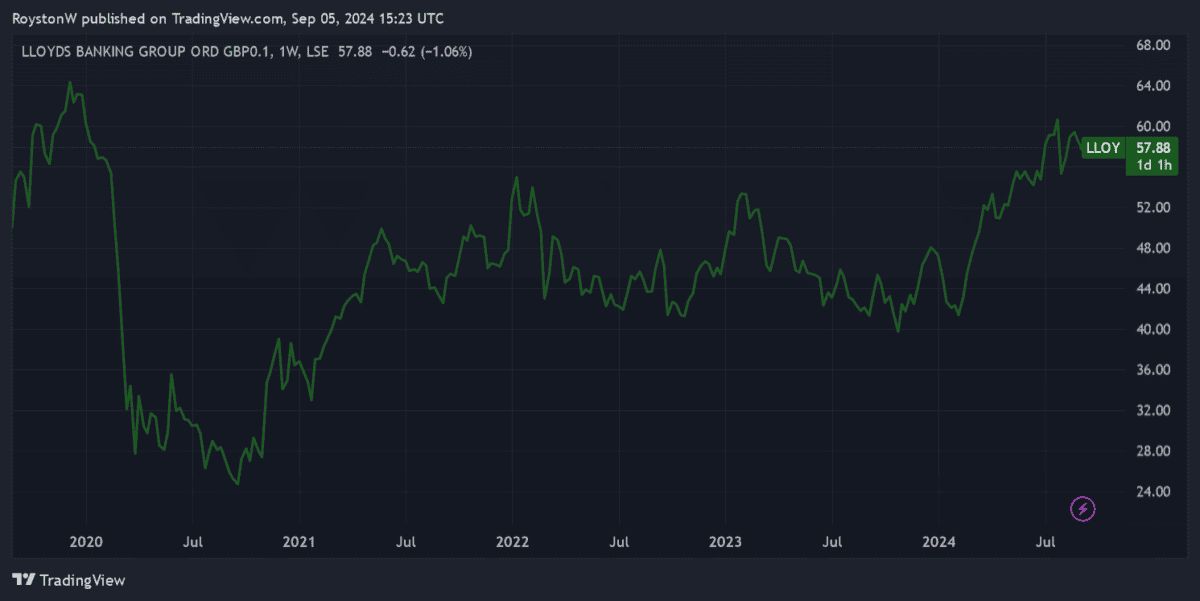Viewport: 1200px width, 601px height.
Task: Click the 68.00 price axis label
Action: point(1152,45)
